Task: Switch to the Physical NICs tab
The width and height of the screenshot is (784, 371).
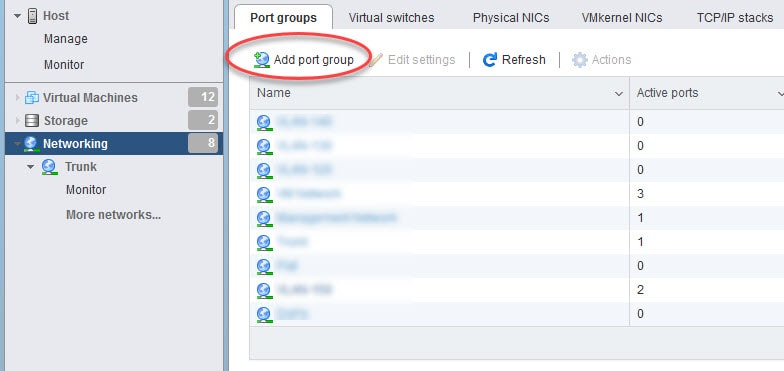Action: coord(511,18)
